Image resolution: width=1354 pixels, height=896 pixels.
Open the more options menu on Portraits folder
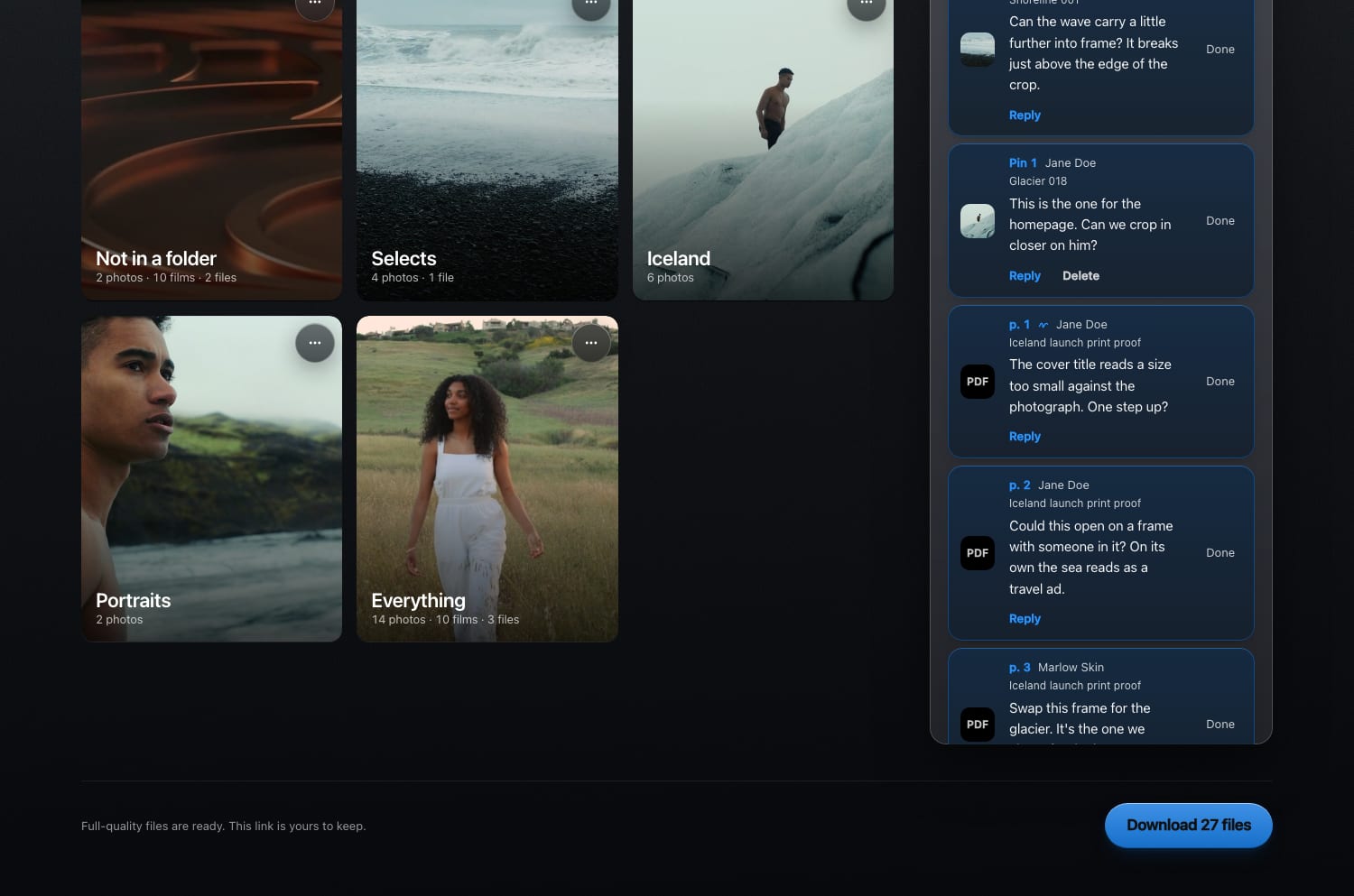pos(315,343)
